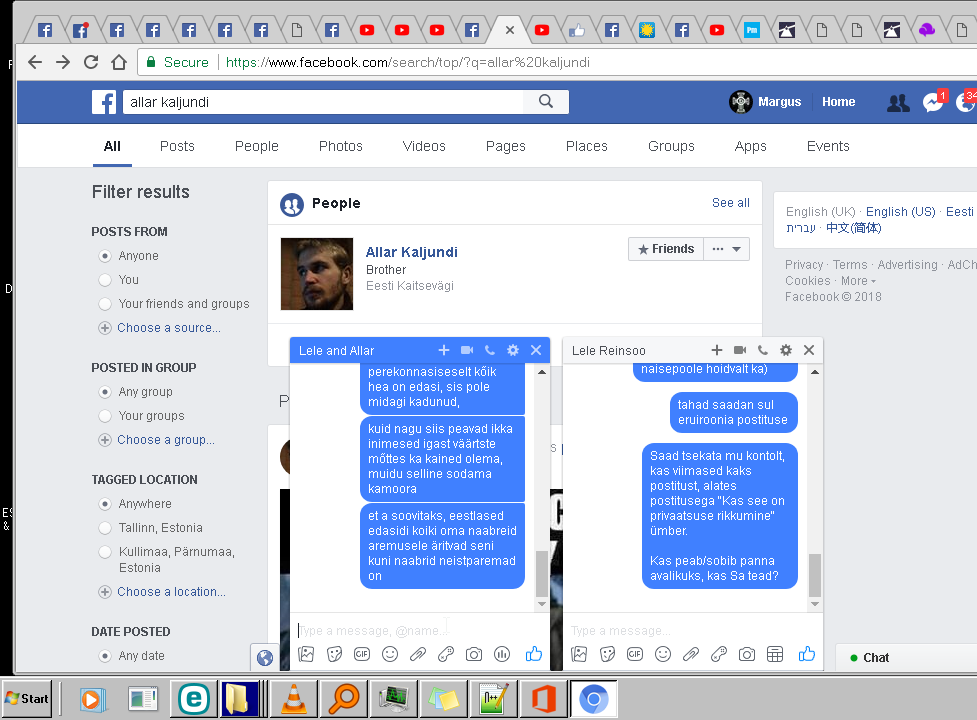This screenshot has width=977, height=720.
Task: Choose sticker in Lele Reinsoo chat
Action: tap(608, 654)
